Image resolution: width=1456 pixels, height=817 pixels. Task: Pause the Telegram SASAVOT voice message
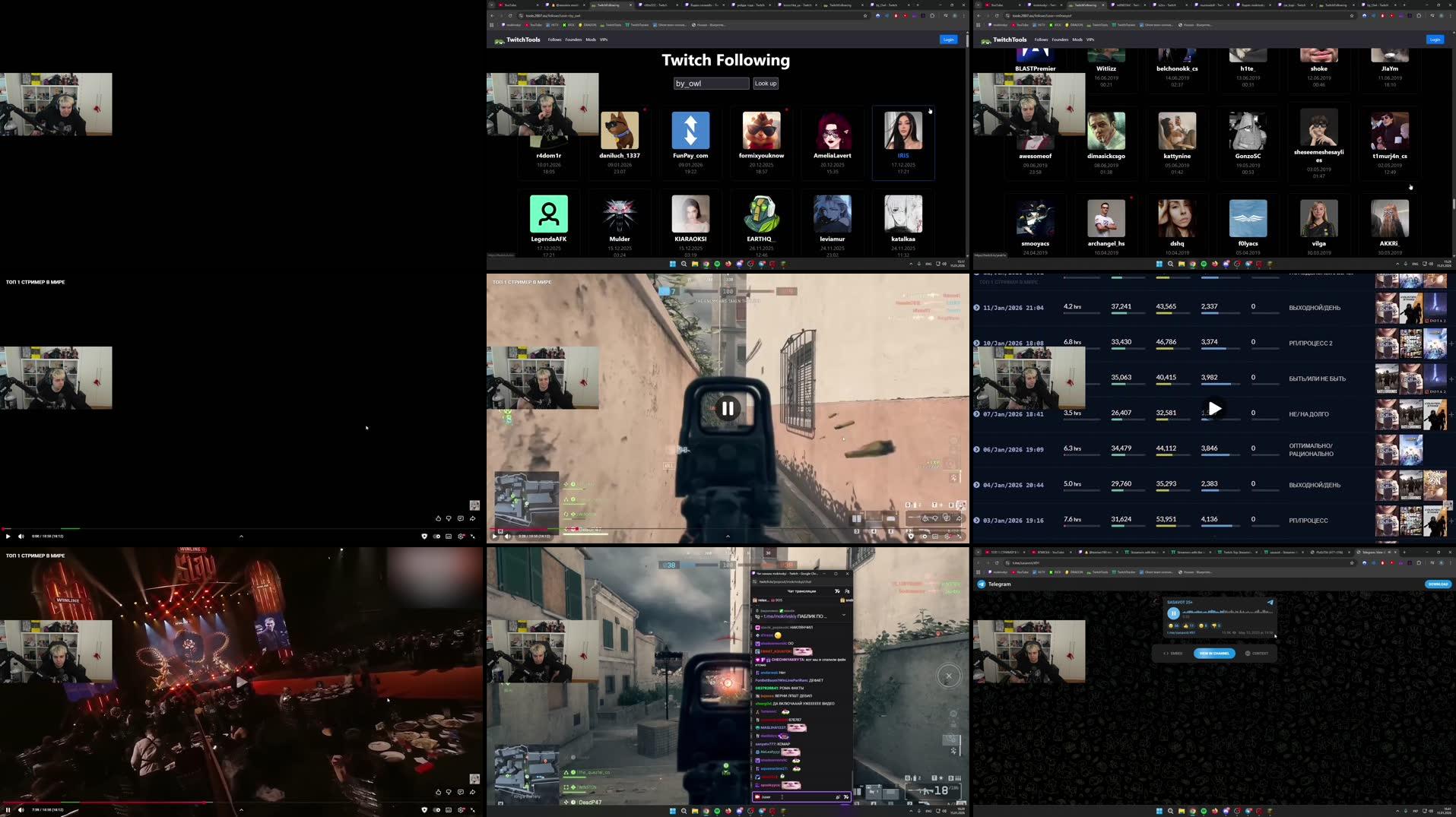pyautogui.click(x=1173, y=613)
